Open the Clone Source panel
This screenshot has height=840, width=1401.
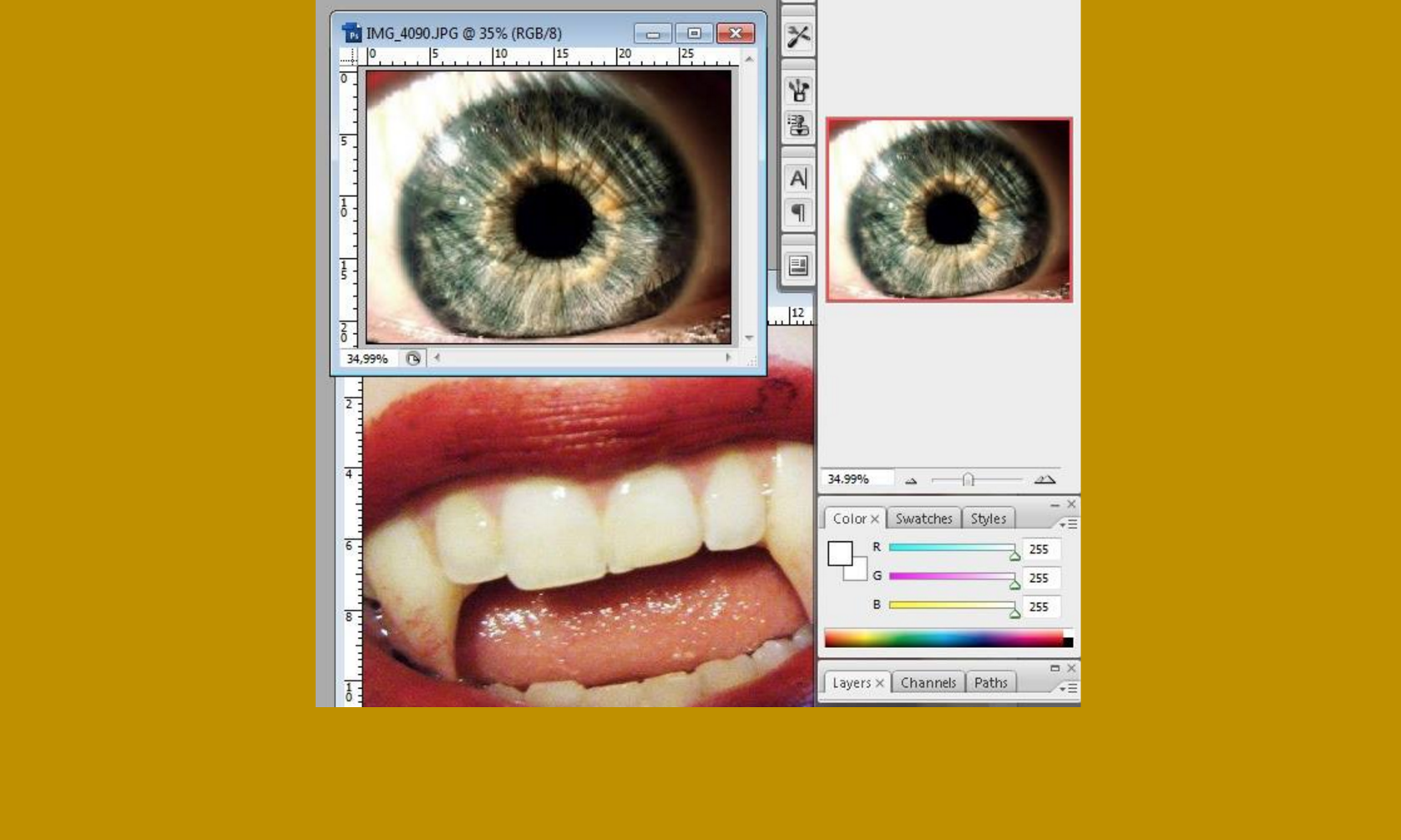[797, 126]
